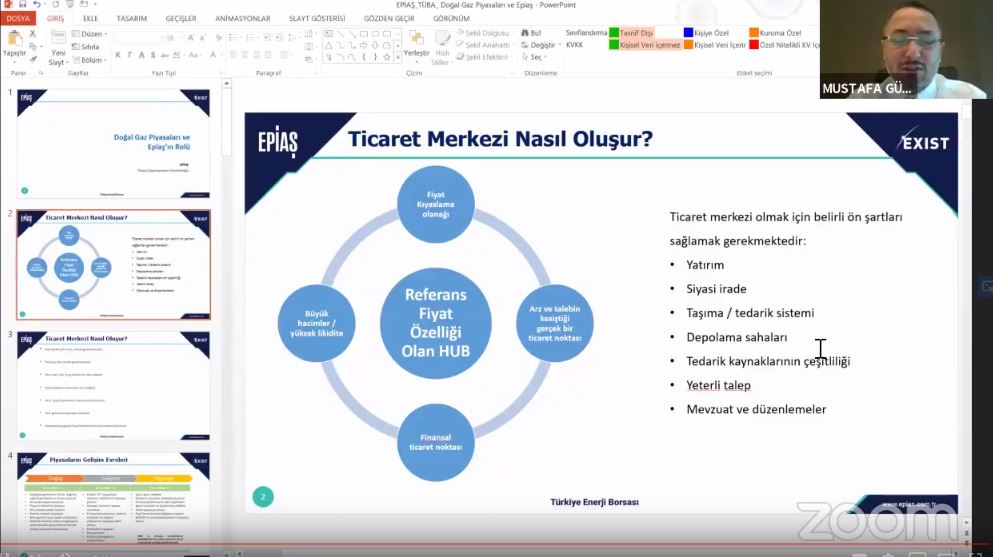
Task: Click Sıfırla to reset slide
Action: [85, 47]
